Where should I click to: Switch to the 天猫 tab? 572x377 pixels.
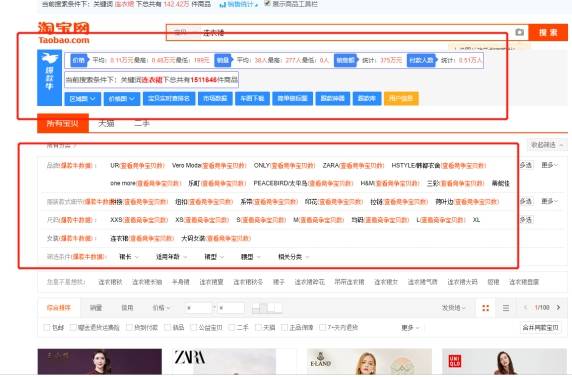(106, 124)
